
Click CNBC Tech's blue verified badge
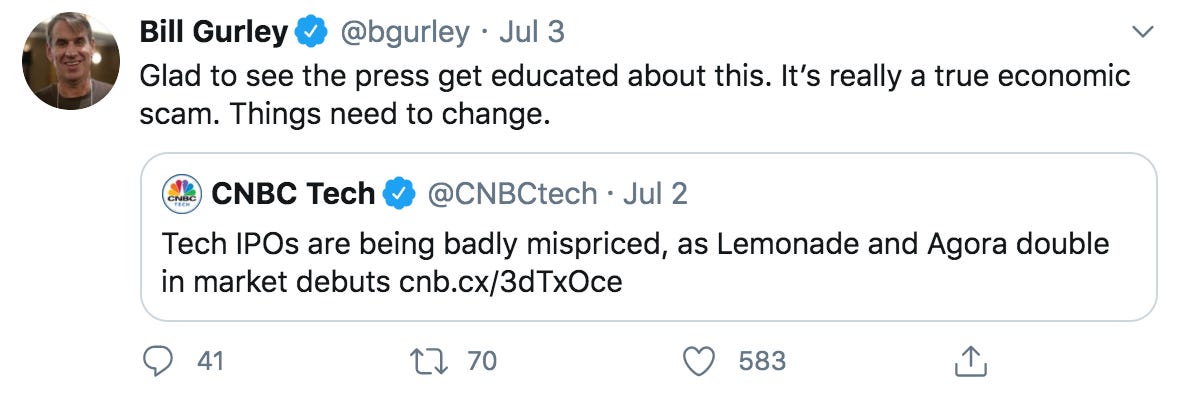coord(399,195)
